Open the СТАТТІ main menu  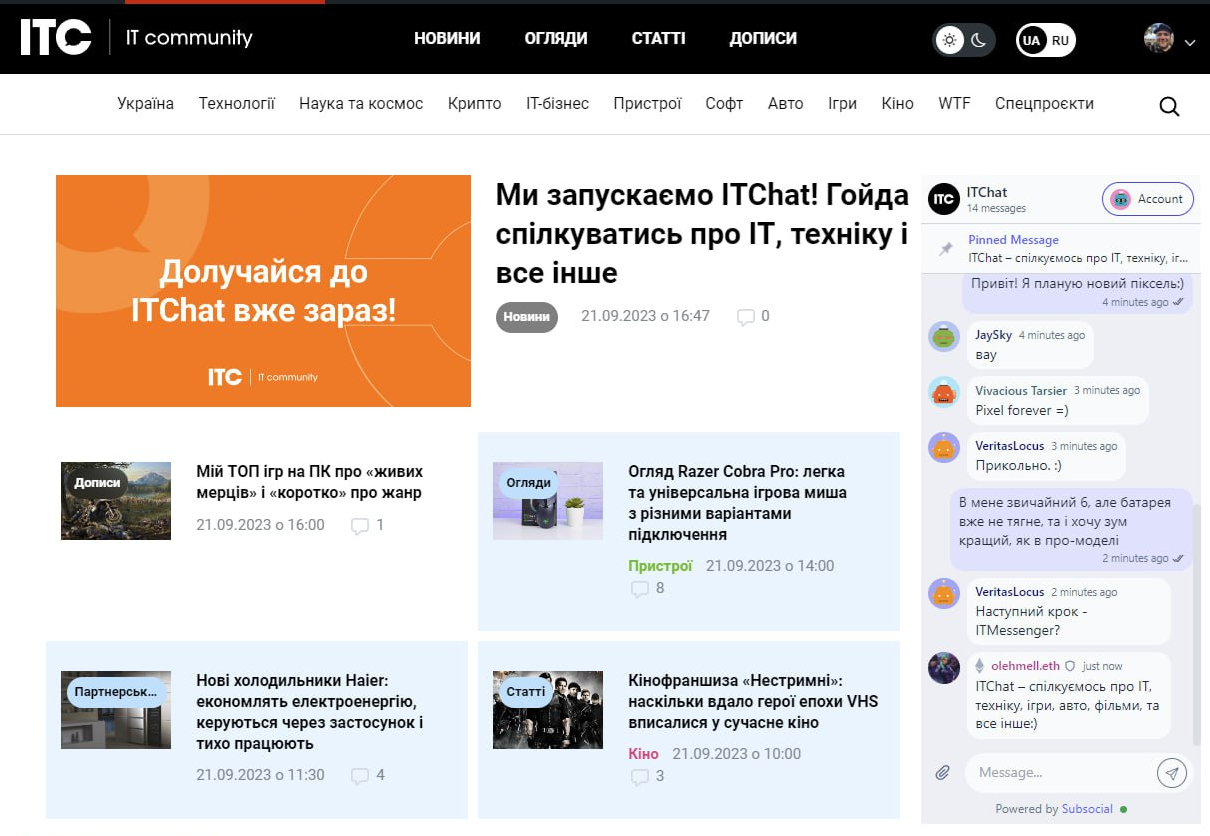pos(659,39)
